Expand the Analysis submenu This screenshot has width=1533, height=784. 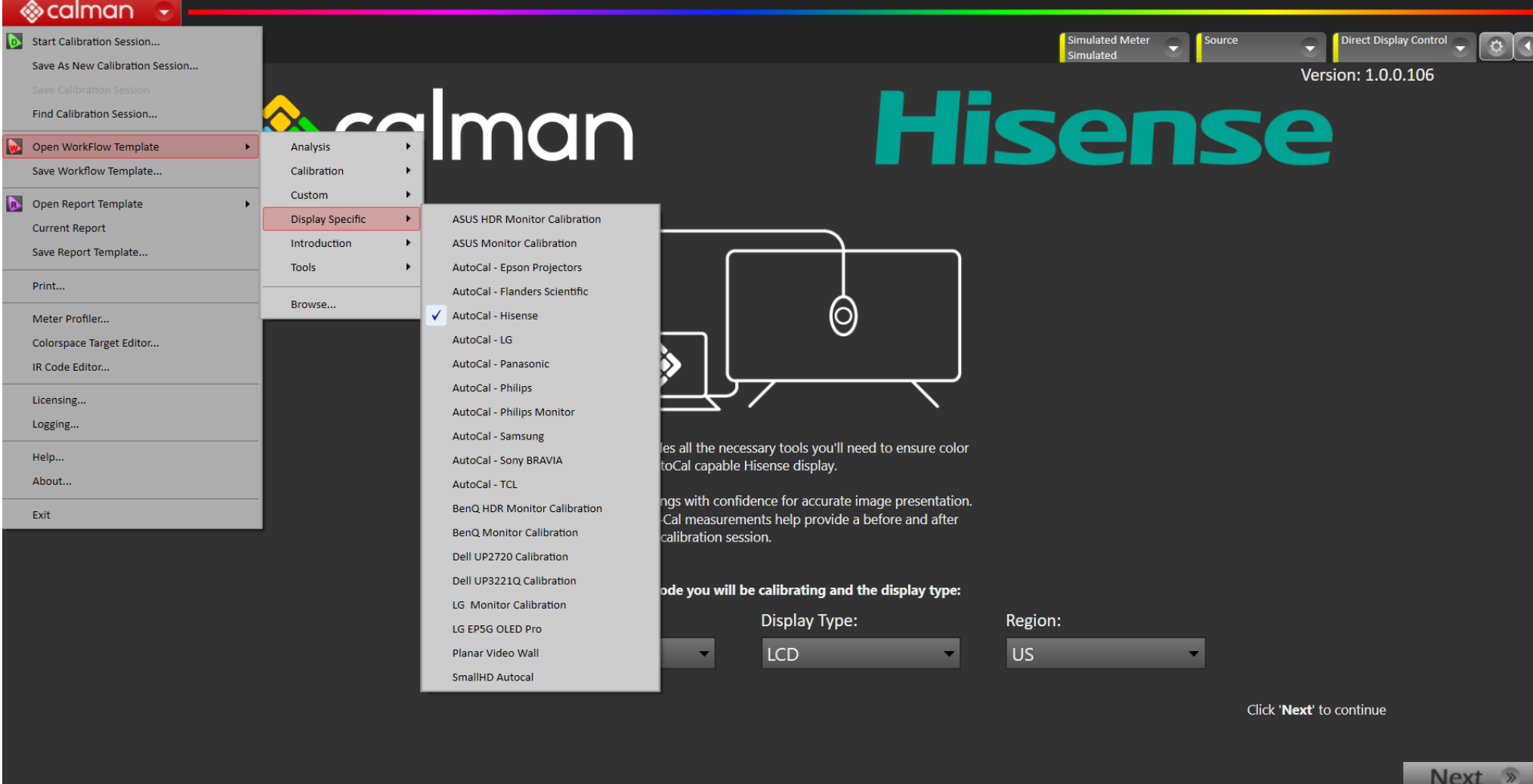tap(342, 147)
